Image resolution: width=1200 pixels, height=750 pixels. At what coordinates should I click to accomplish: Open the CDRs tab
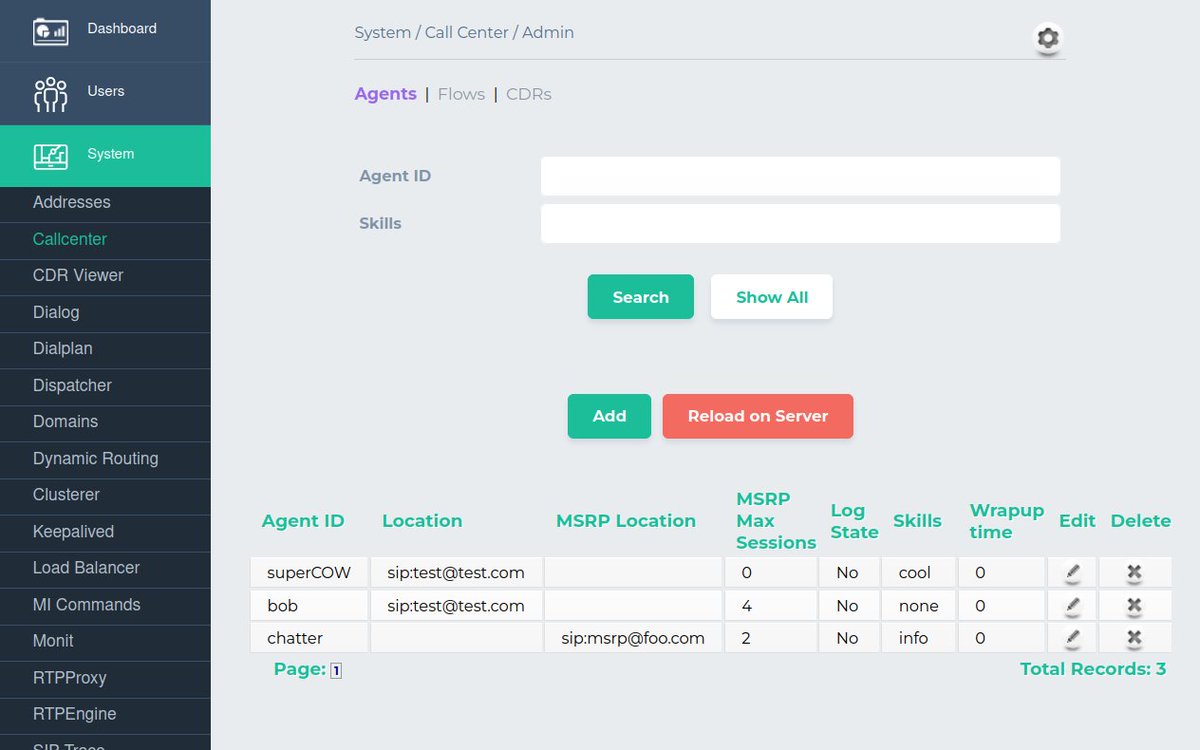[x=528, y=93]
